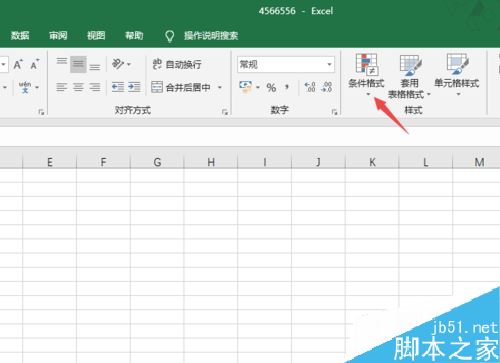Screen dimensions: 500x363
Task: Expand the 合并后居中 dropdown arrow
Action: [x=220, y=87]
